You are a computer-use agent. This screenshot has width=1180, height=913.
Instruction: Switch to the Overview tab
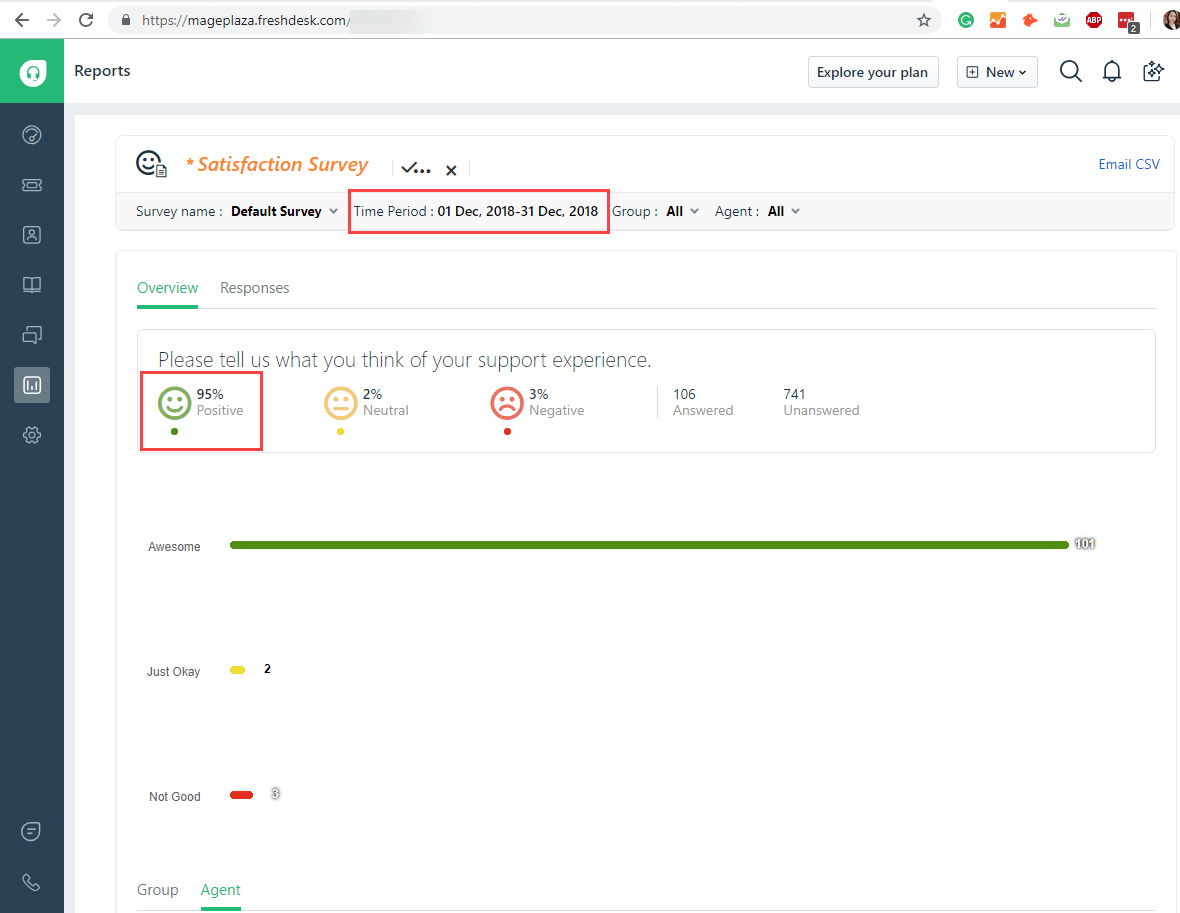point(167,288)
